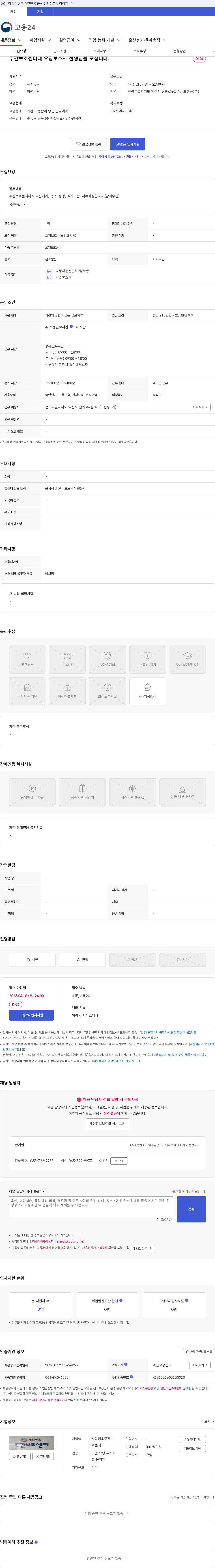
Task: Jump to the 복리후생 section tab
Action: coord(140,51)
